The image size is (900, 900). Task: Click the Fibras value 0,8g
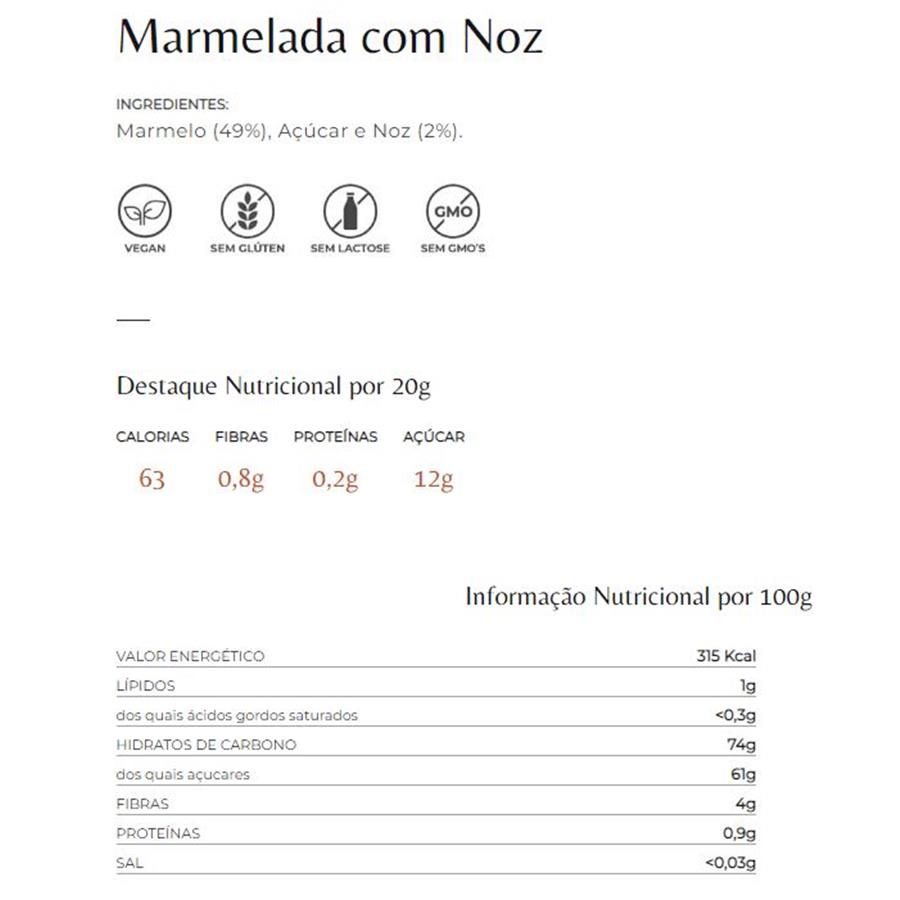pos(241,479)
